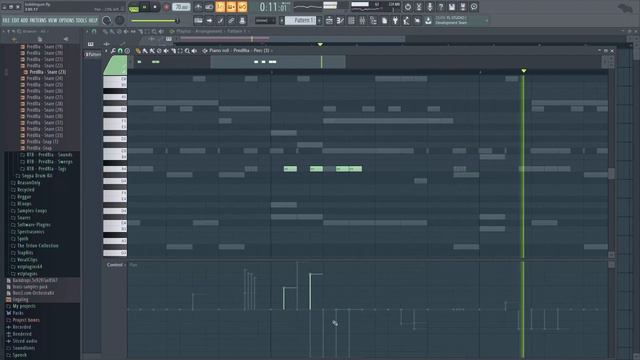Select the paint brush tool in piano roll

coord(145,51)
